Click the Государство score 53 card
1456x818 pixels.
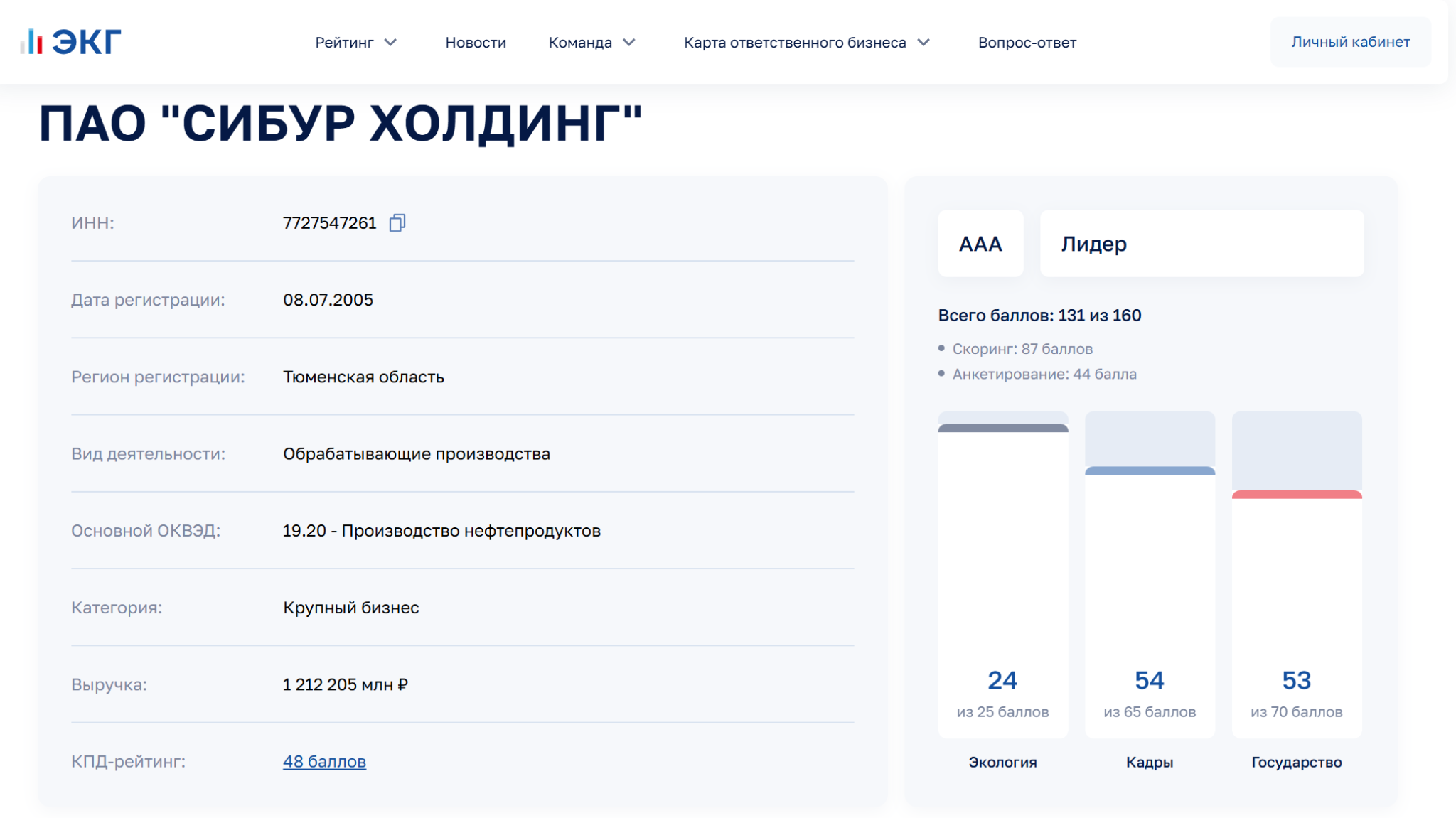click(1296, 681)
